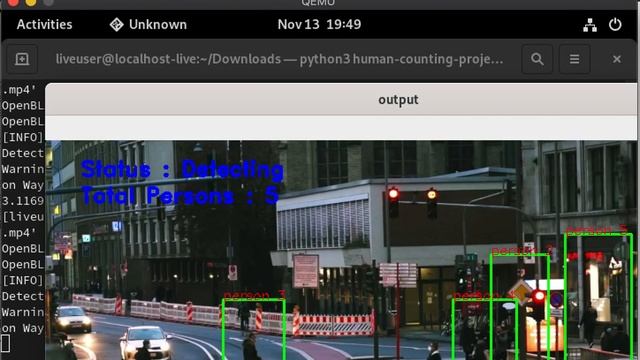Screen dimensions: 640x360
Task: Open a new terminal tab
Action: [x=22, y=59]
